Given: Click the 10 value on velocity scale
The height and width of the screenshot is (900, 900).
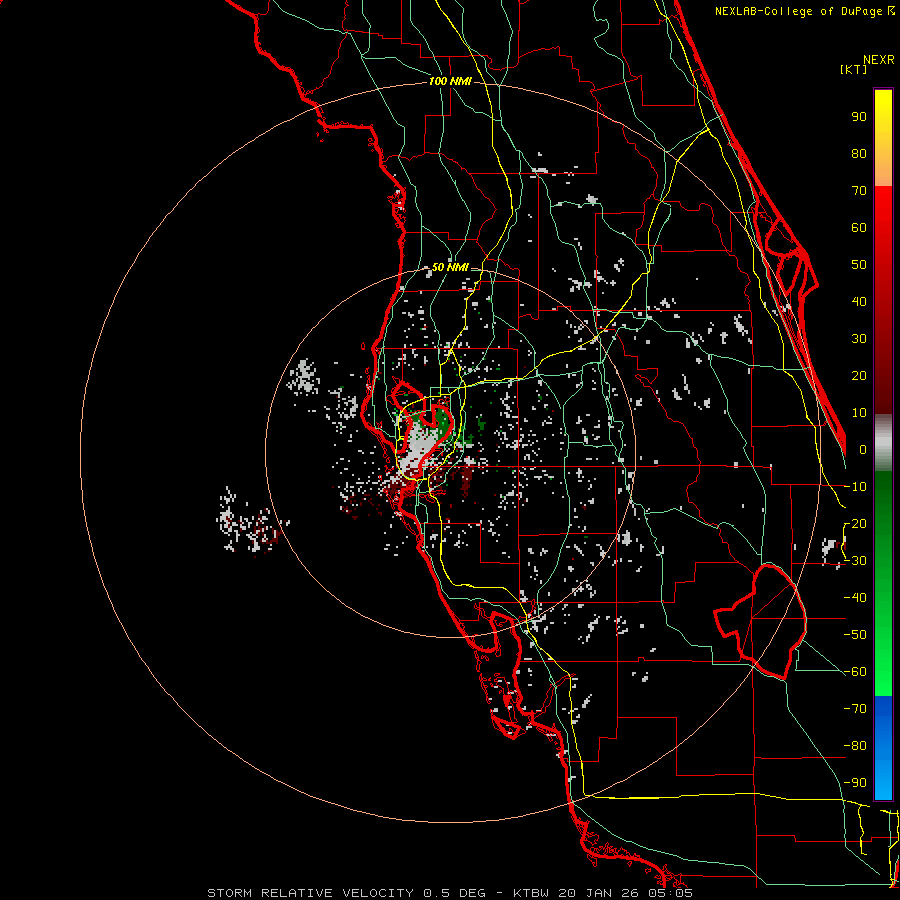Looking at the screenshot, I should point(859,413).
